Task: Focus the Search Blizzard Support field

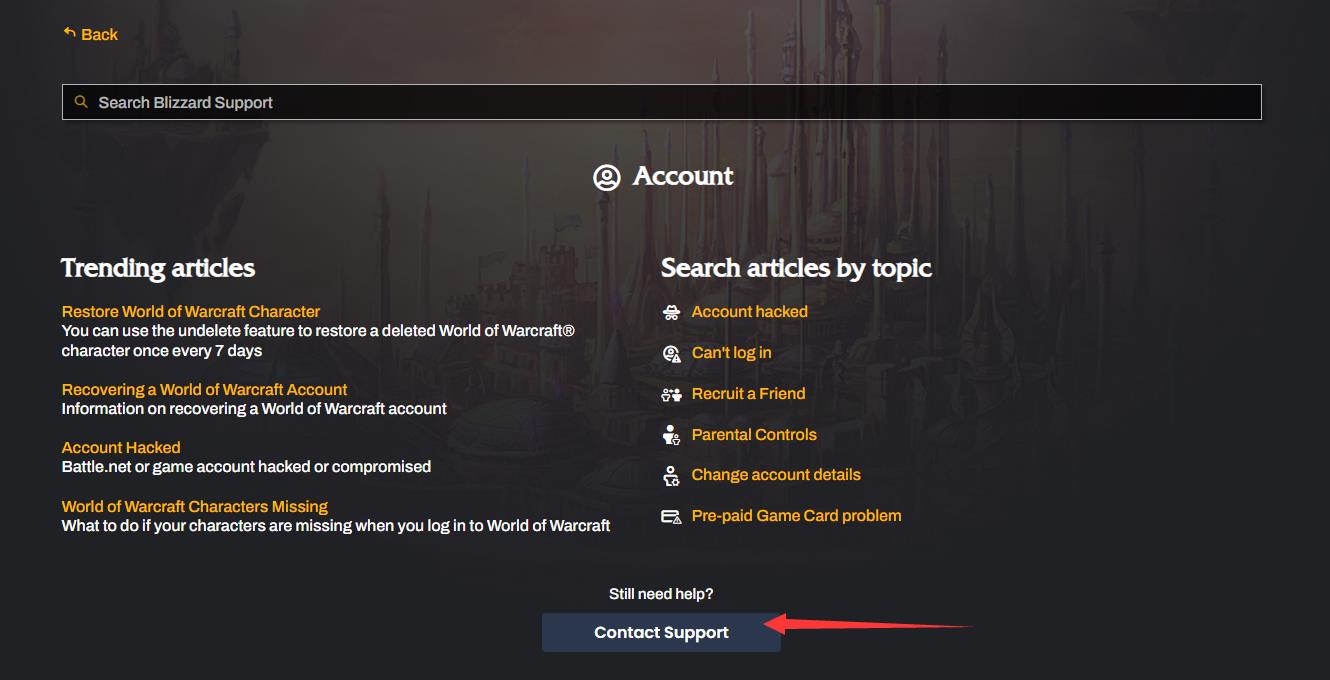Action: pos(660,102)
